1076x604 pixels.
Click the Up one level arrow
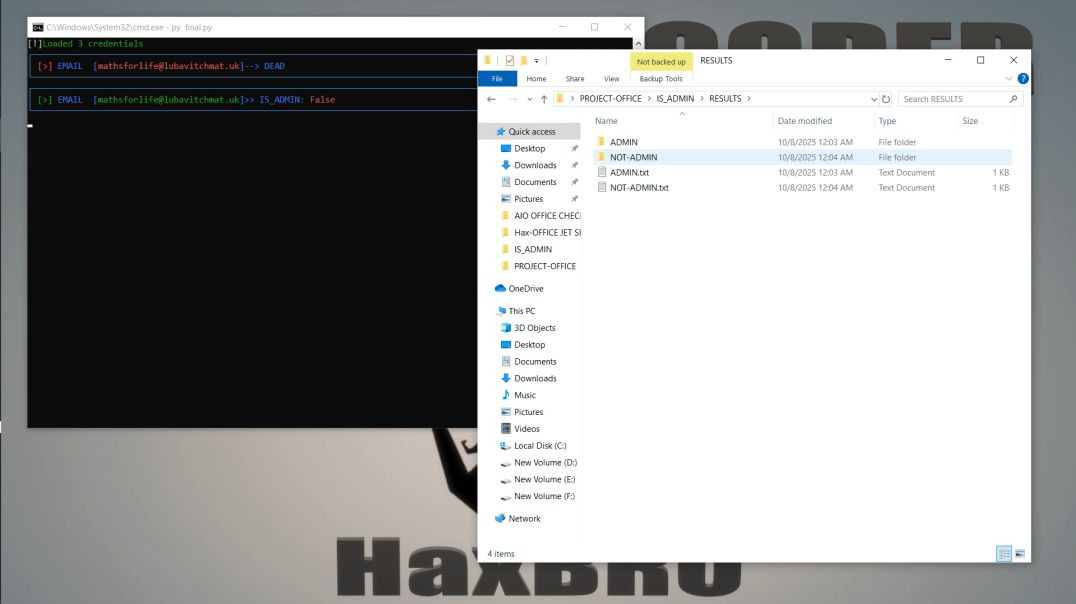(x=543, y=99)
